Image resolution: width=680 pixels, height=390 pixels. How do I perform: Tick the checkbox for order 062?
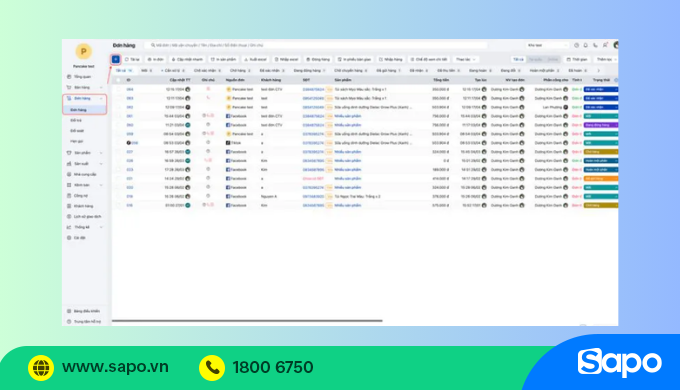pyautogui.click(x=118, y=107)
